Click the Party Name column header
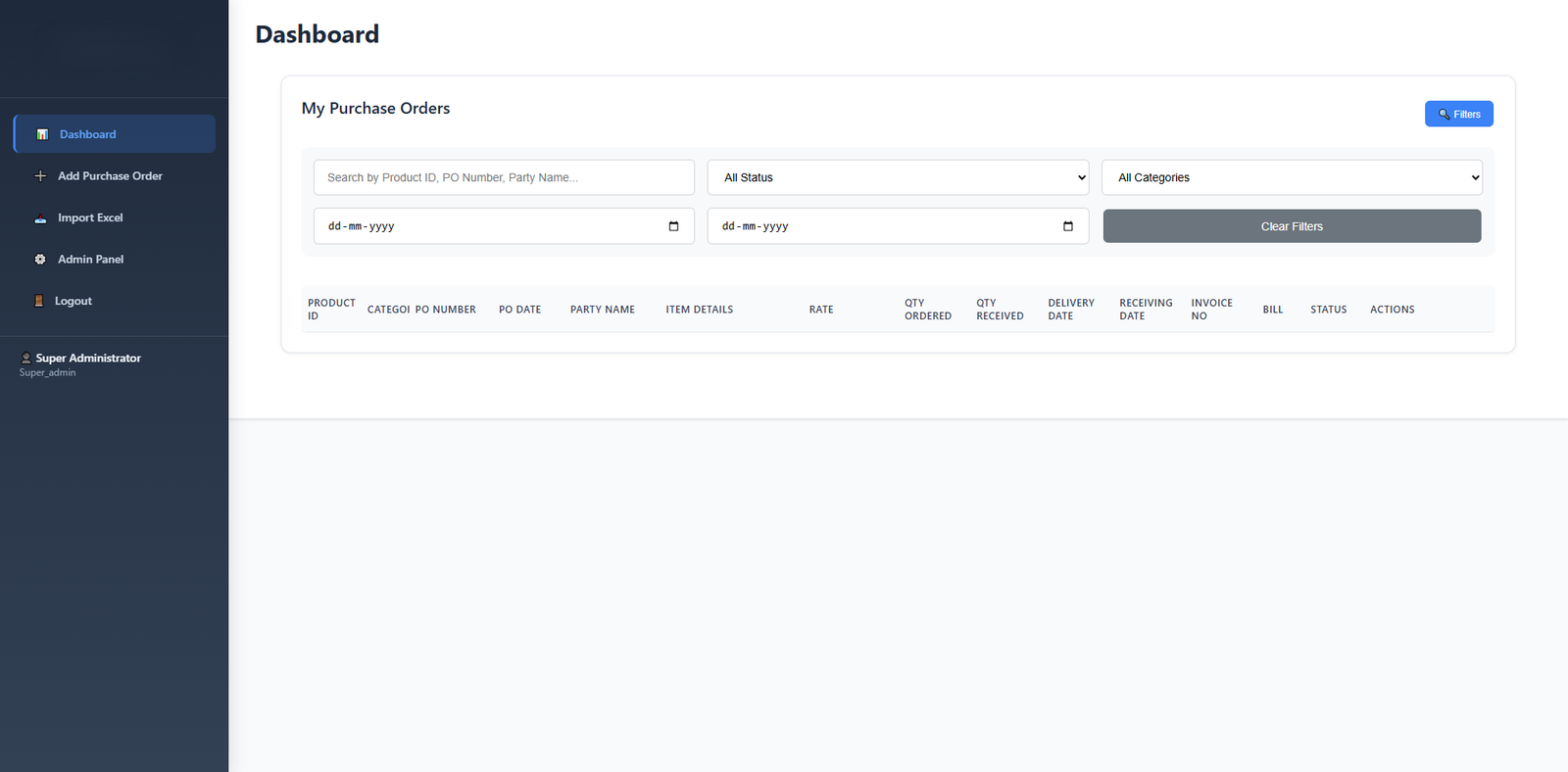 point(602,310)
